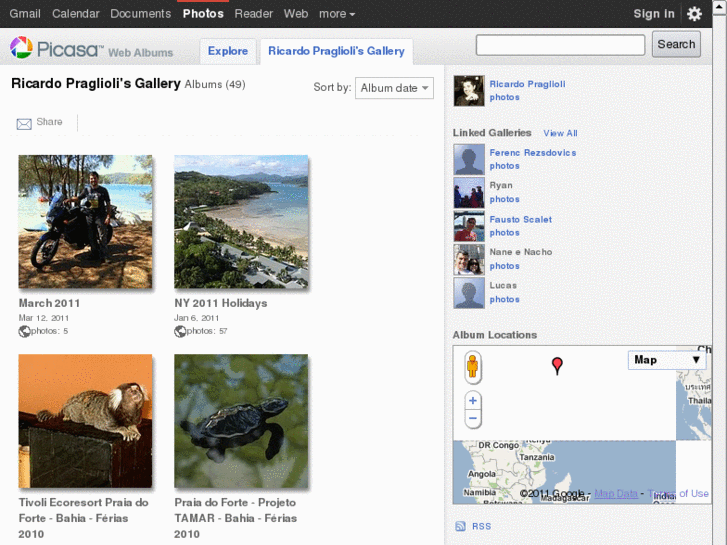Open the Sort by Album date dropdown
Viewport: 727px width, 545px height.
(x=394, y=88)
